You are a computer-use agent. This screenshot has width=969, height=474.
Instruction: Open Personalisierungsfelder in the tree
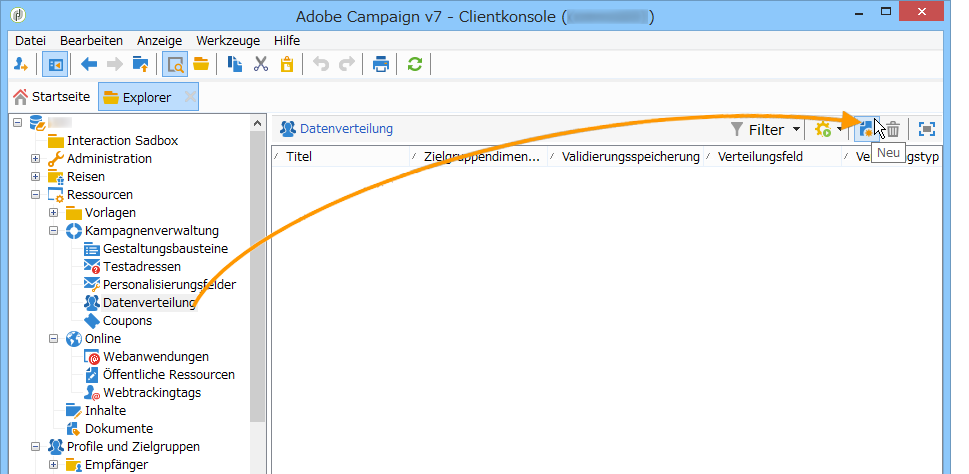169,285
